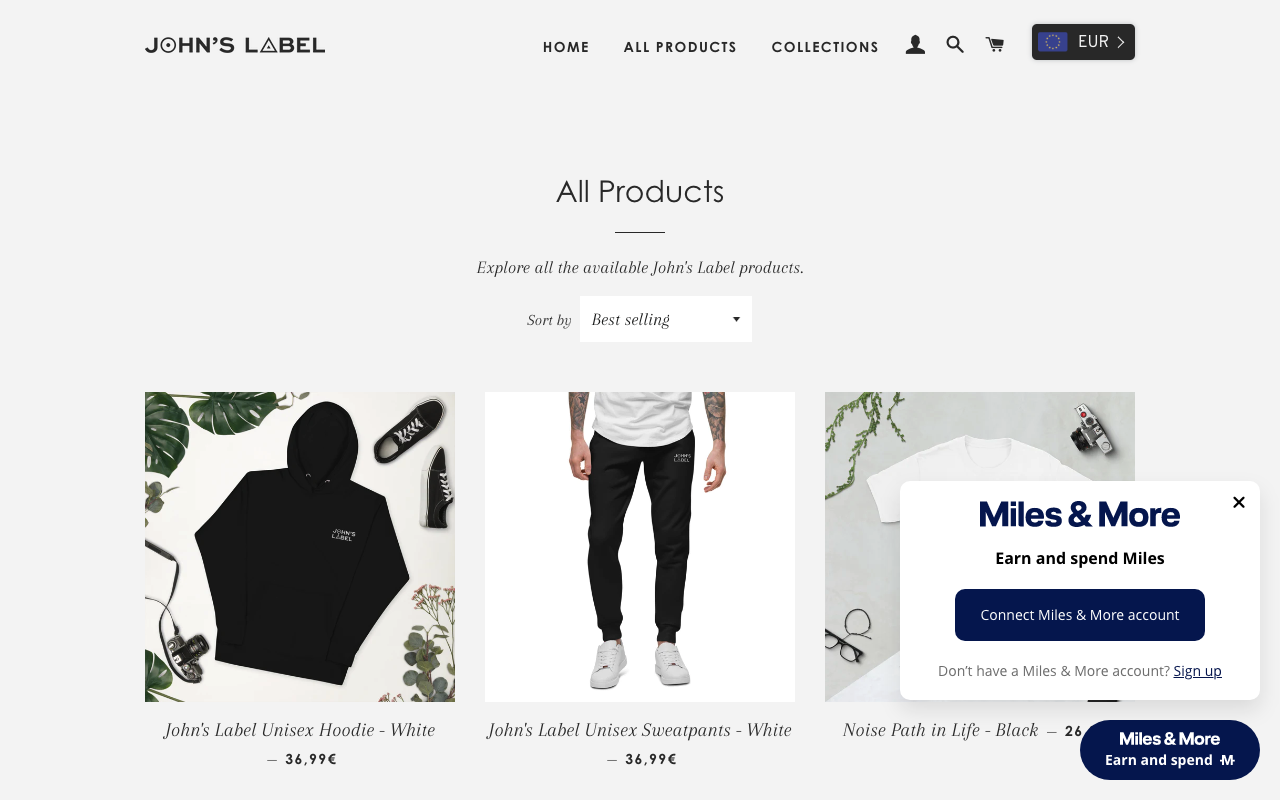Click the Miles & More popup logo
The image size is (1280, 800).
pos(1080,515)
